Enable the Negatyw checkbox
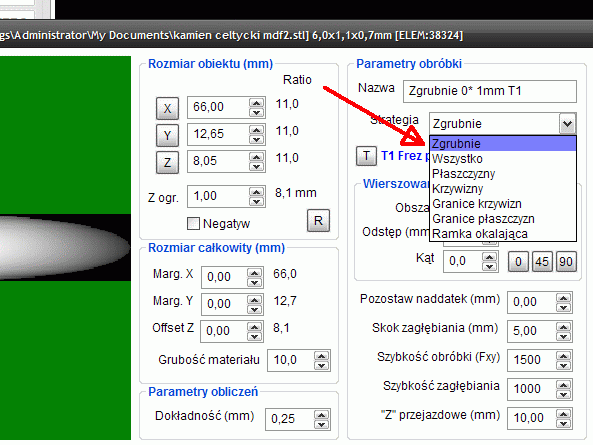Image resolution: width=593 pixels, height=445 pixels. (193, 223)
